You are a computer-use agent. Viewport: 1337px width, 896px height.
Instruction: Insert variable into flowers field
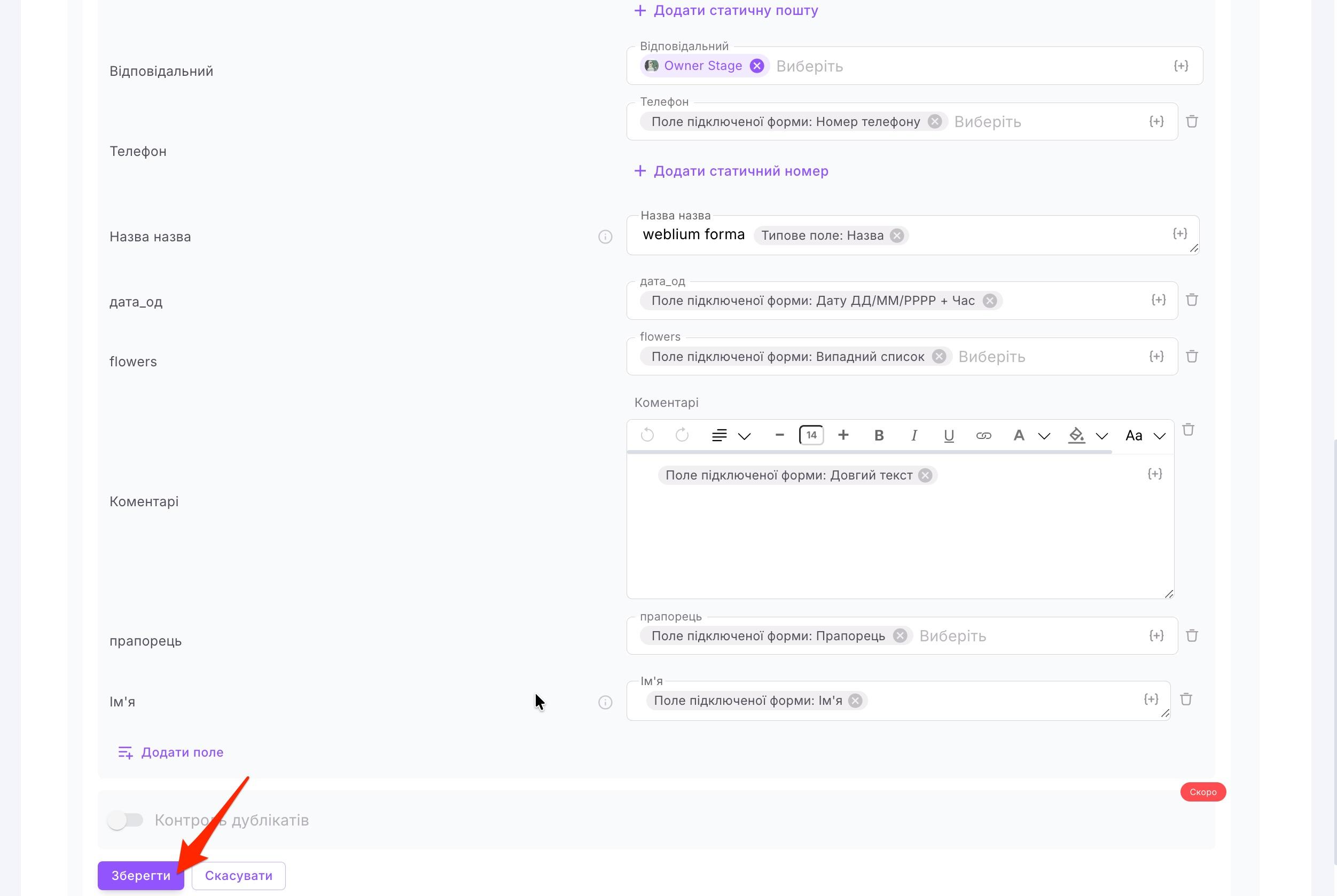pos(1156,357)
